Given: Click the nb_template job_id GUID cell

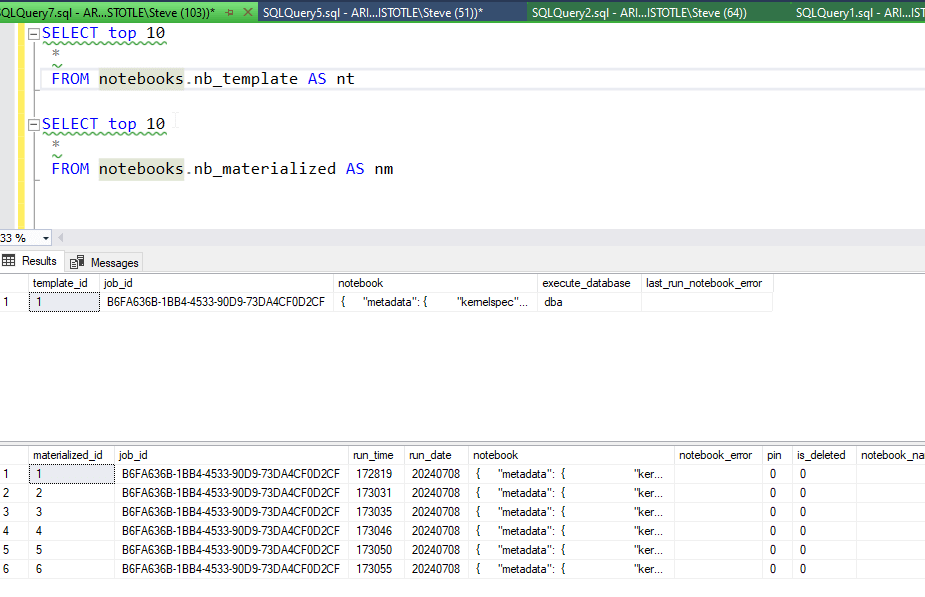Looking at the screenshot, I should [x=217, y=302].
